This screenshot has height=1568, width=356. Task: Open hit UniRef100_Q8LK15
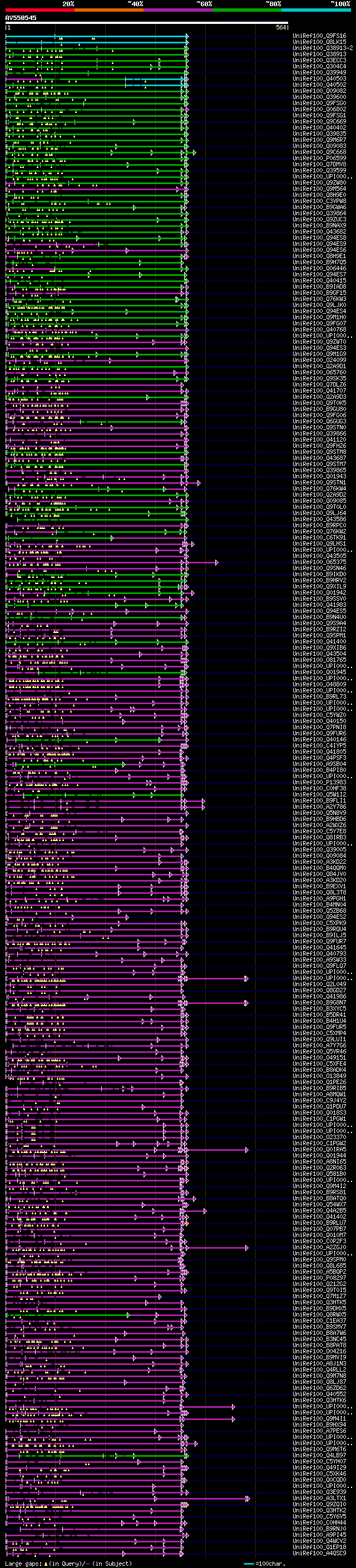point(319,42)
